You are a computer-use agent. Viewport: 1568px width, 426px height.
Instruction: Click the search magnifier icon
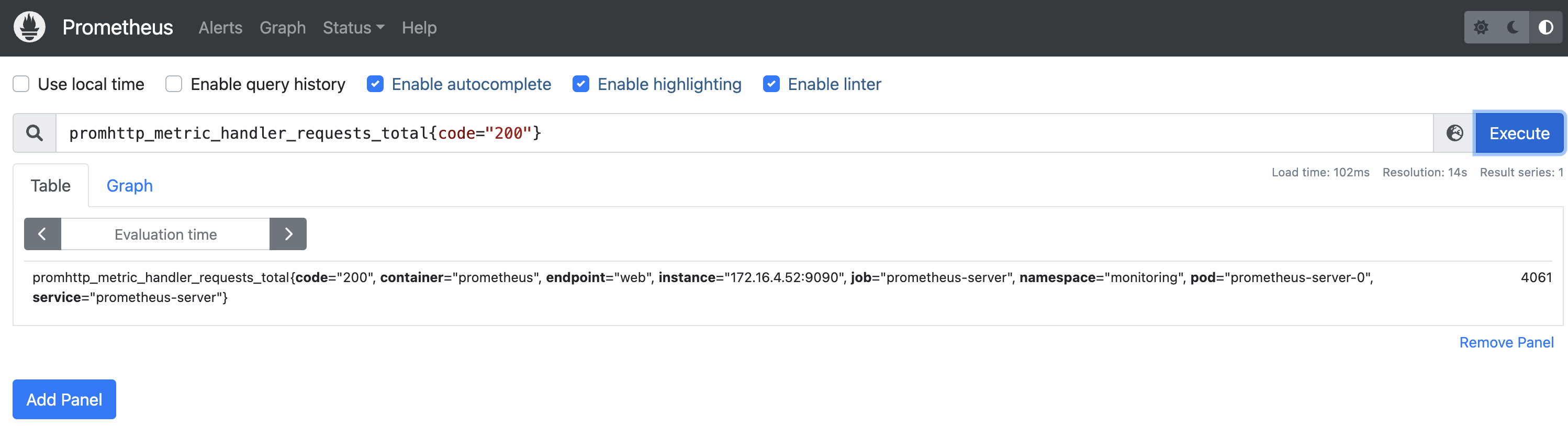pos(35,133)
